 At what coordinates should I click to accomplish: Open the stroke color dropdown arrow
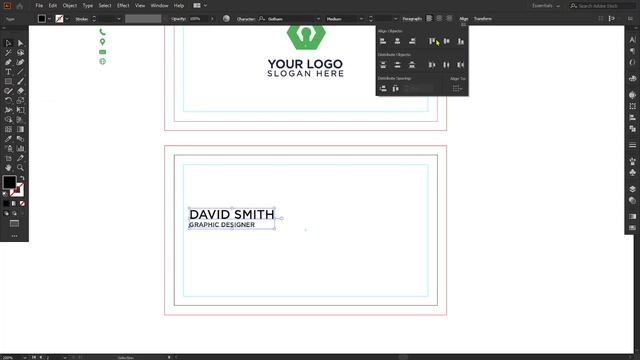tap(67, 19)
